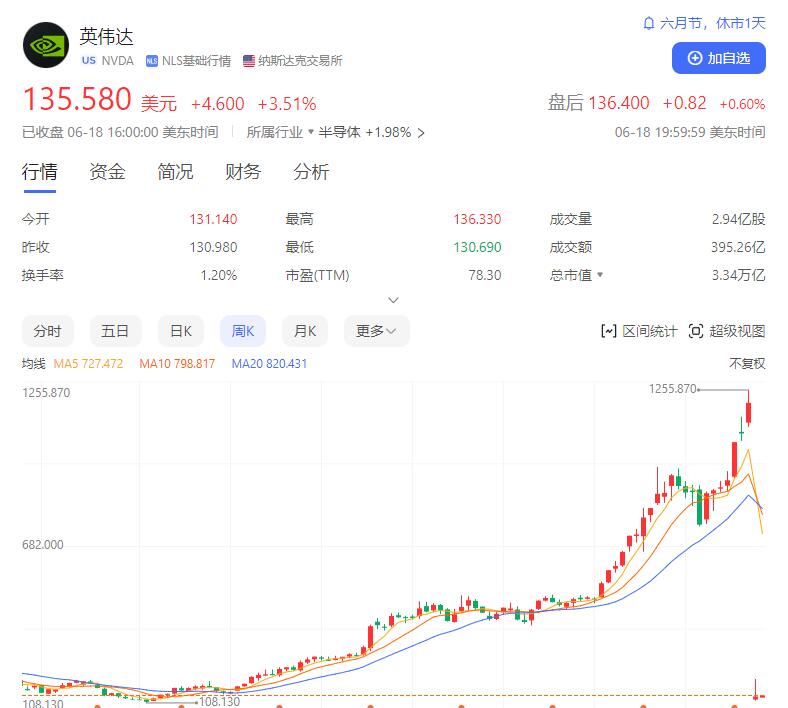
Task: Click the 不复权 adjustment setting
Action: (747, 363)
